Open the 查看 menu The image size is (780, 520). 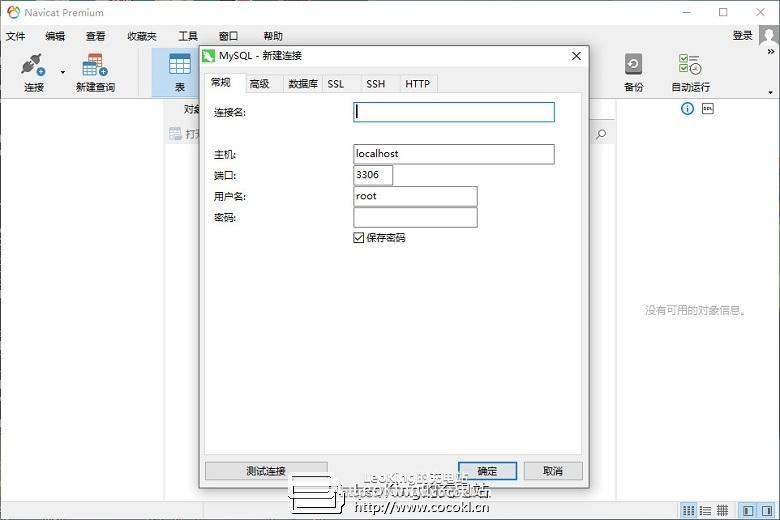coord(96,36)
